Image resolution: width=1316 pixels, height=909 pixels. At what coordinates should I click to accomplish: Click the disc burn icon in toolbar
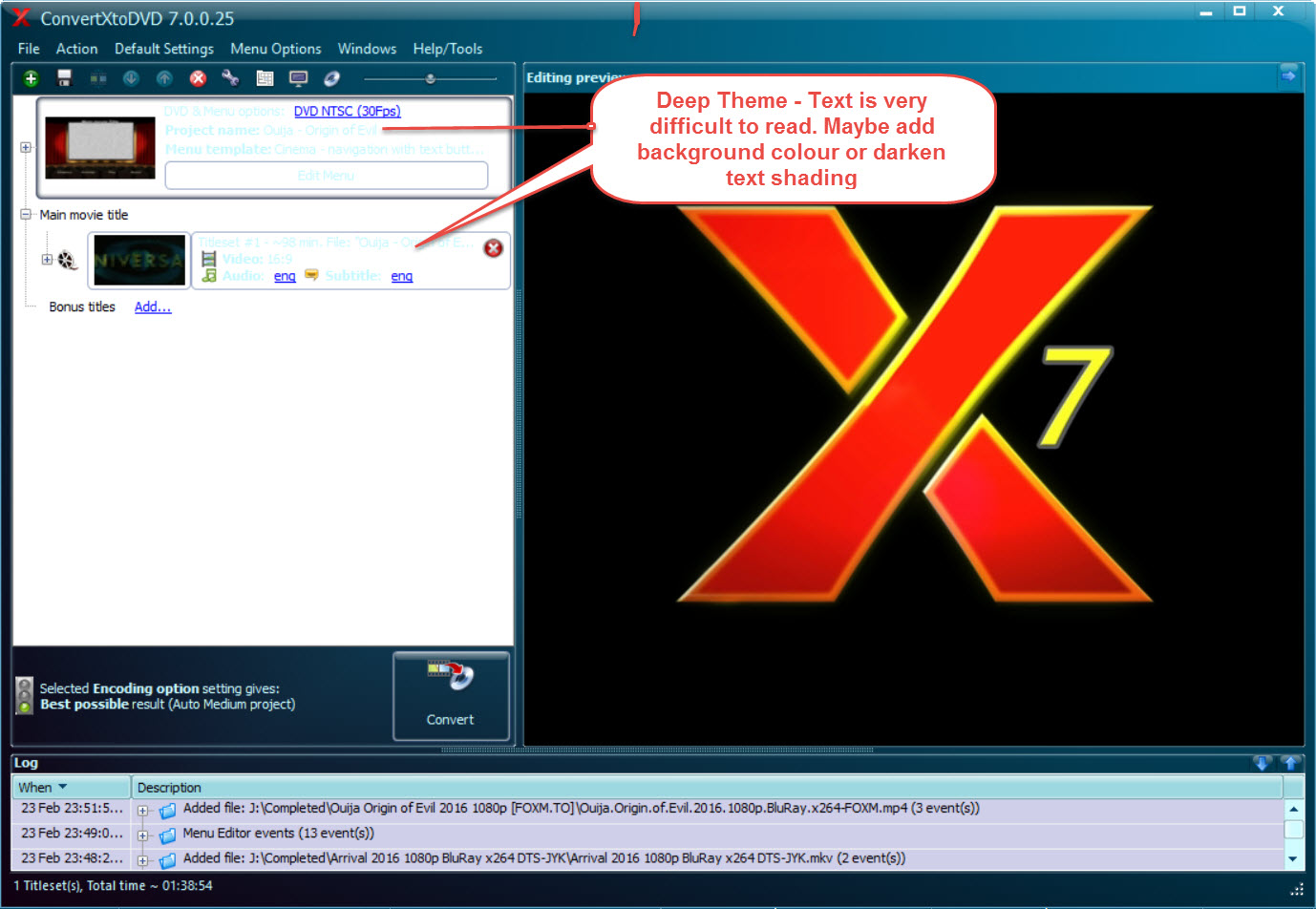click(331, 78)
